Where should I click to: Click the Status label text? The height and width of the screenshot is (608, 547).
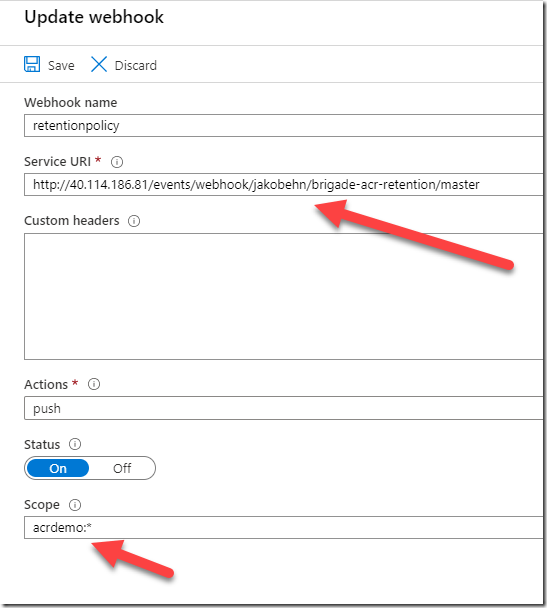(x=42, y=444)
